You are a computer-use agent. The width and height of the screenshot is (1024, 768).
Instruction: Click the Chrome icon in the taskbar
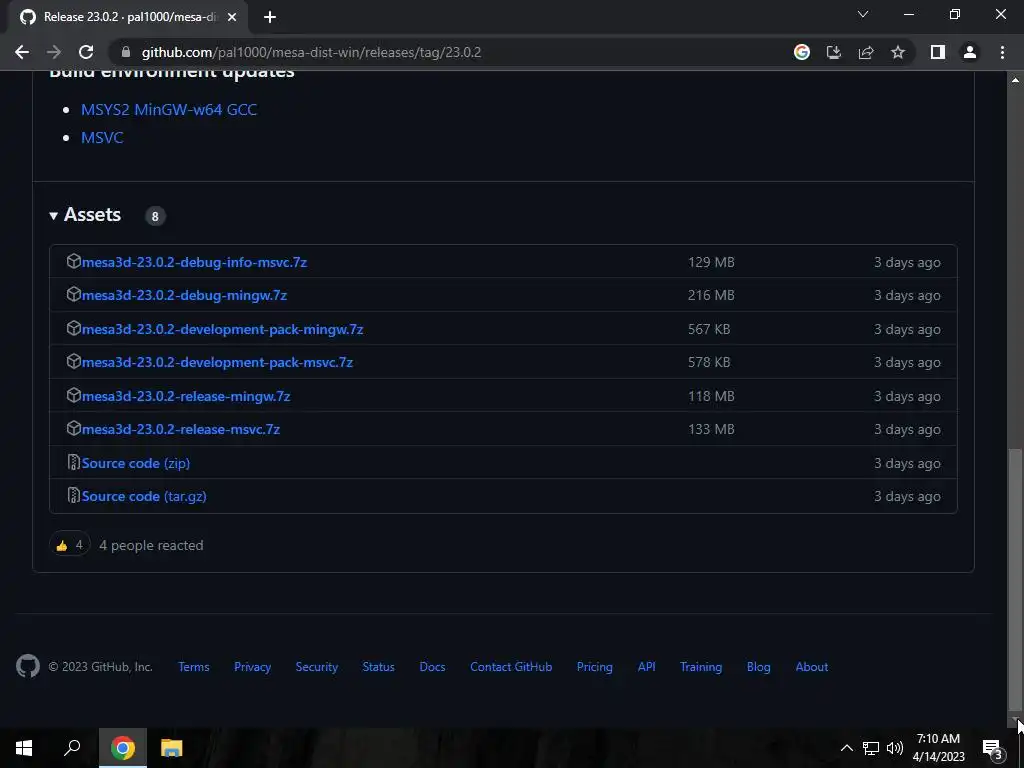123,748
